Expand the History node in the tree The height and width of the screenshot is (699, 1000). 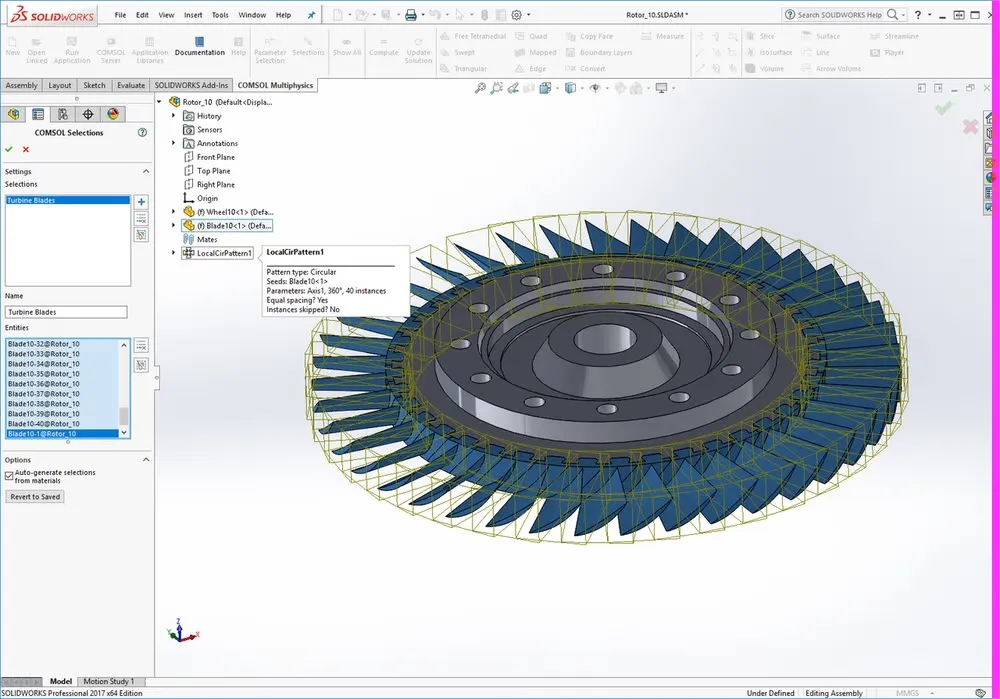click(x=172, y=115)
